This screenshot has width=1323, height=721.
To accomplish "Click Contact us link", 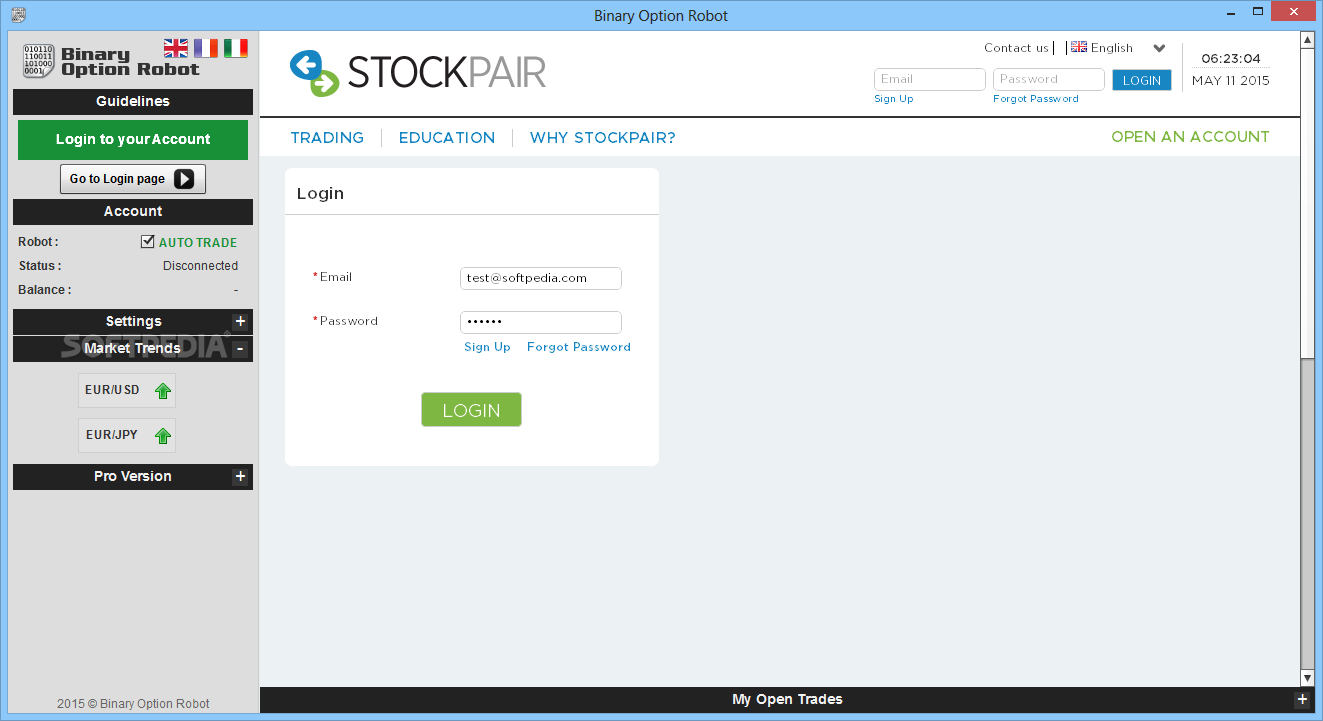I will [1016, 48].
